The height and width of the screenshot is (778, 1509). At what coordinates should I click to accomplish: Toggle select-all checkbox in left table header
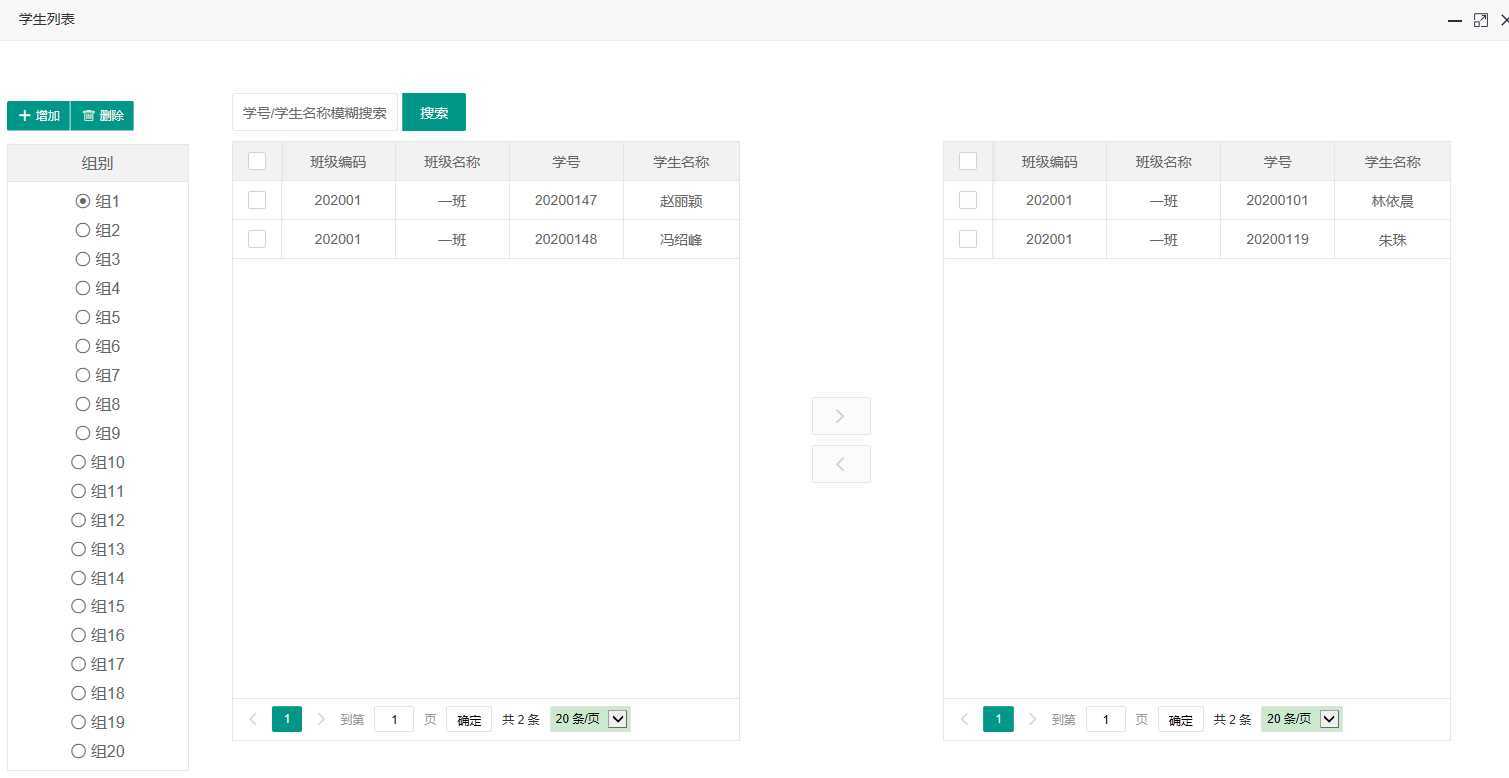257,161
